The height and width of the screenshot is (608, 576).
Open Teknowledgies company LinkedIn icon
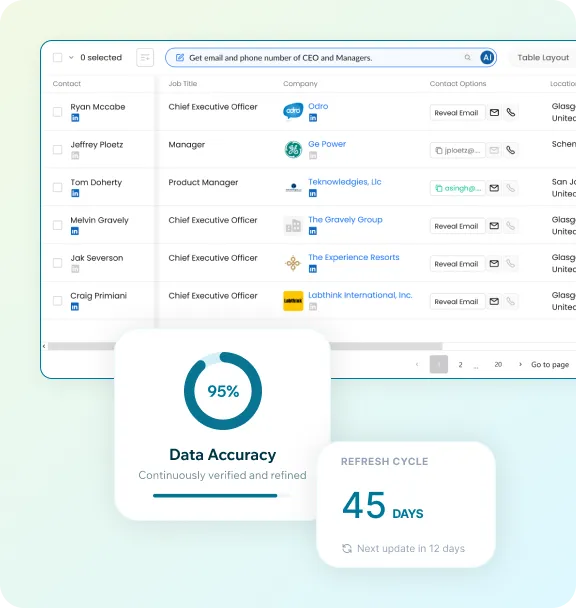click(313, 193)
